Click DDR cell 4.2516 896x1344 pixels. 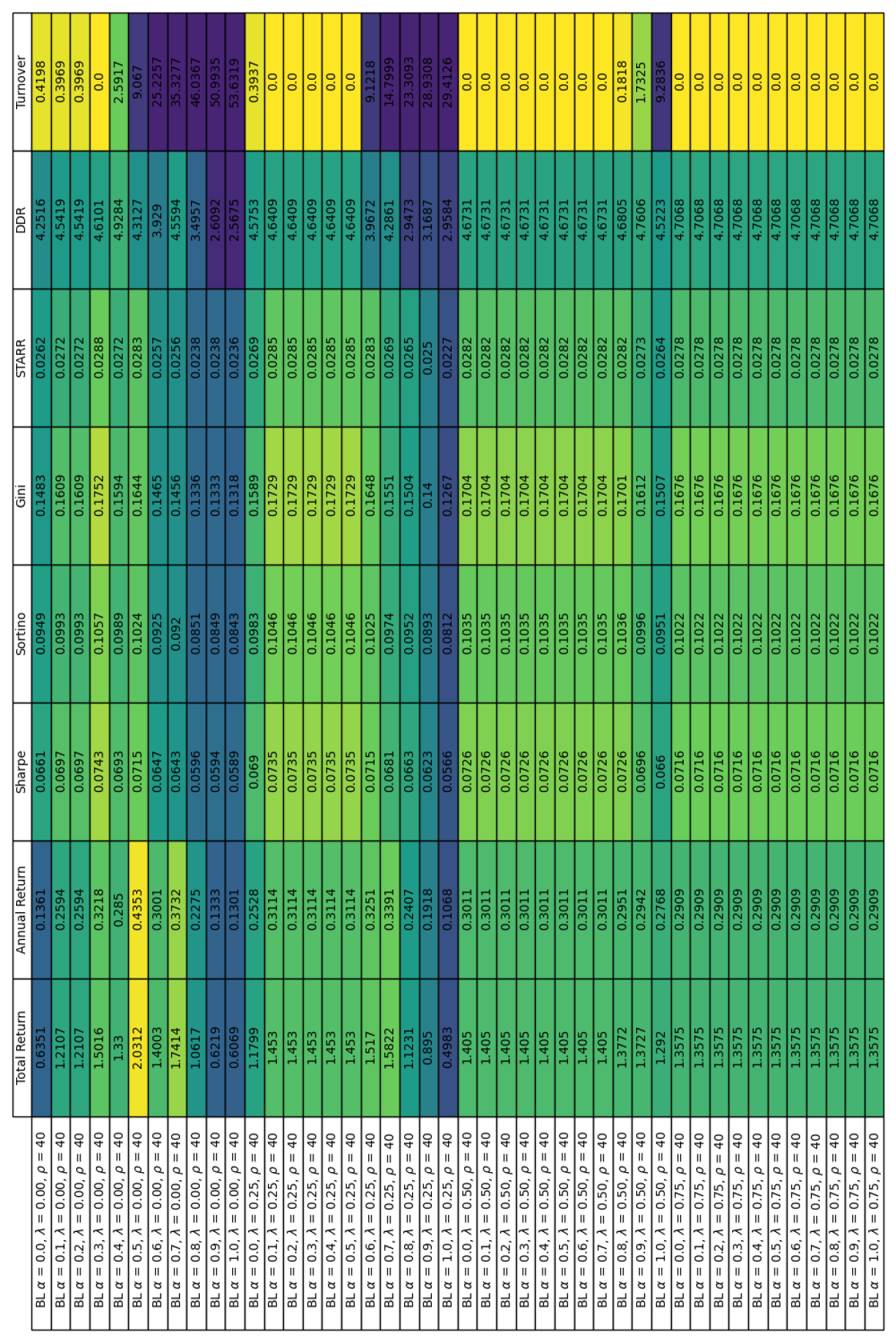coord(42,220)
